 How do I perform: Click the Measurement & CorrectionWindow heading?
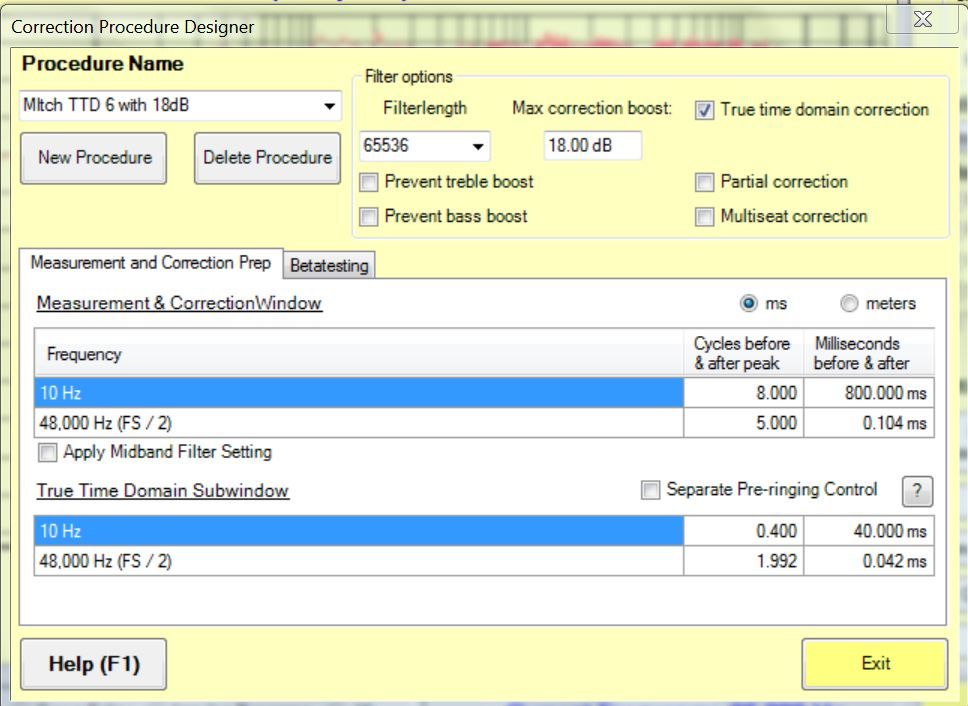(179, 304)
